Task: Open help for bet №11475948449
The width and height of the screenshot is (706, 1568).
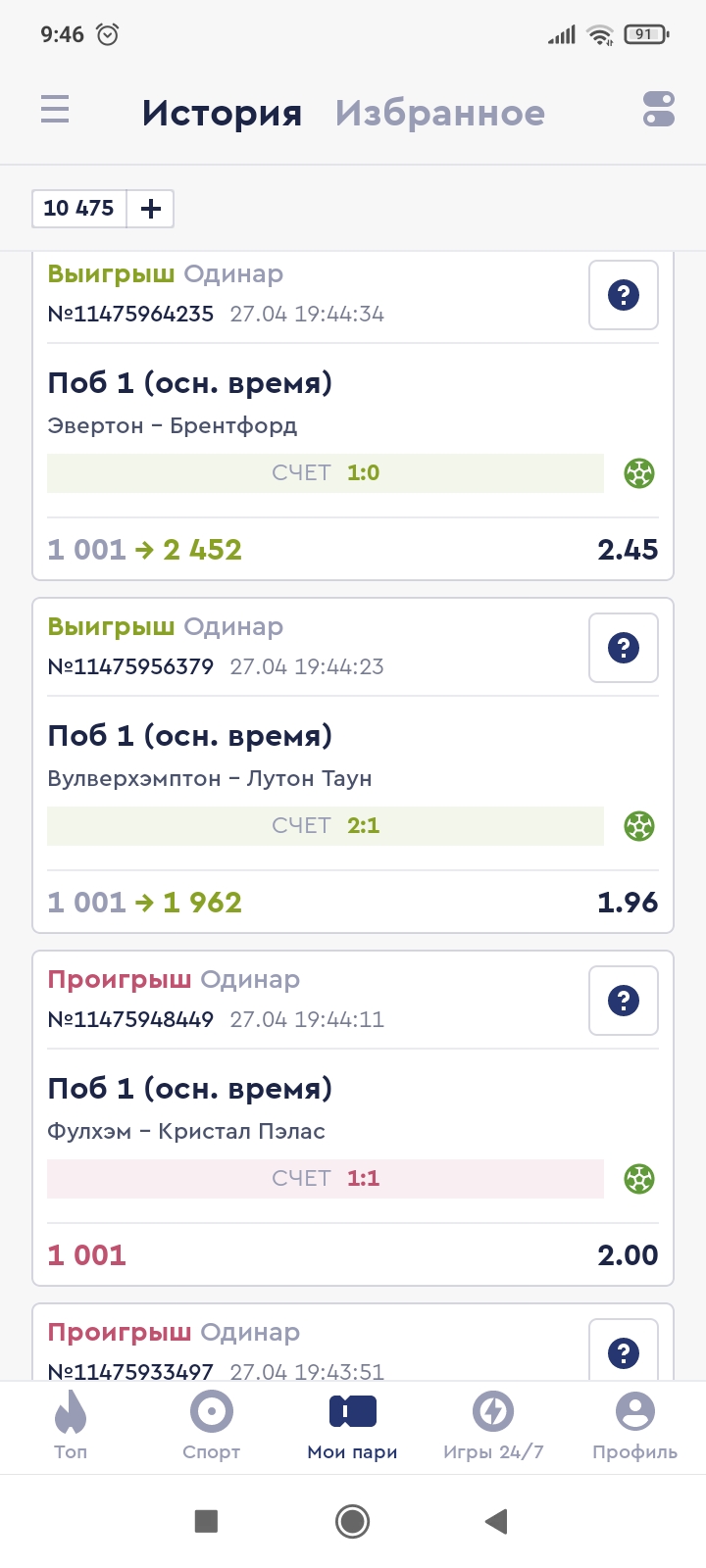Action: point(623,1001)
